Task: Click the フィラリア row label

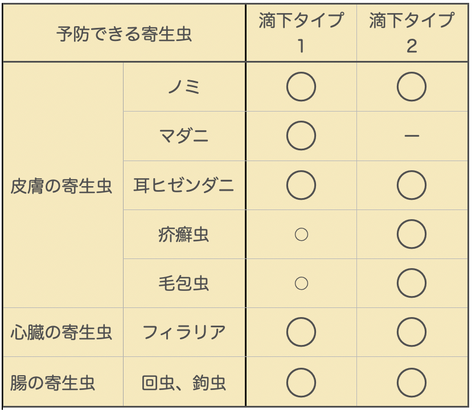Action: [184, 332]
